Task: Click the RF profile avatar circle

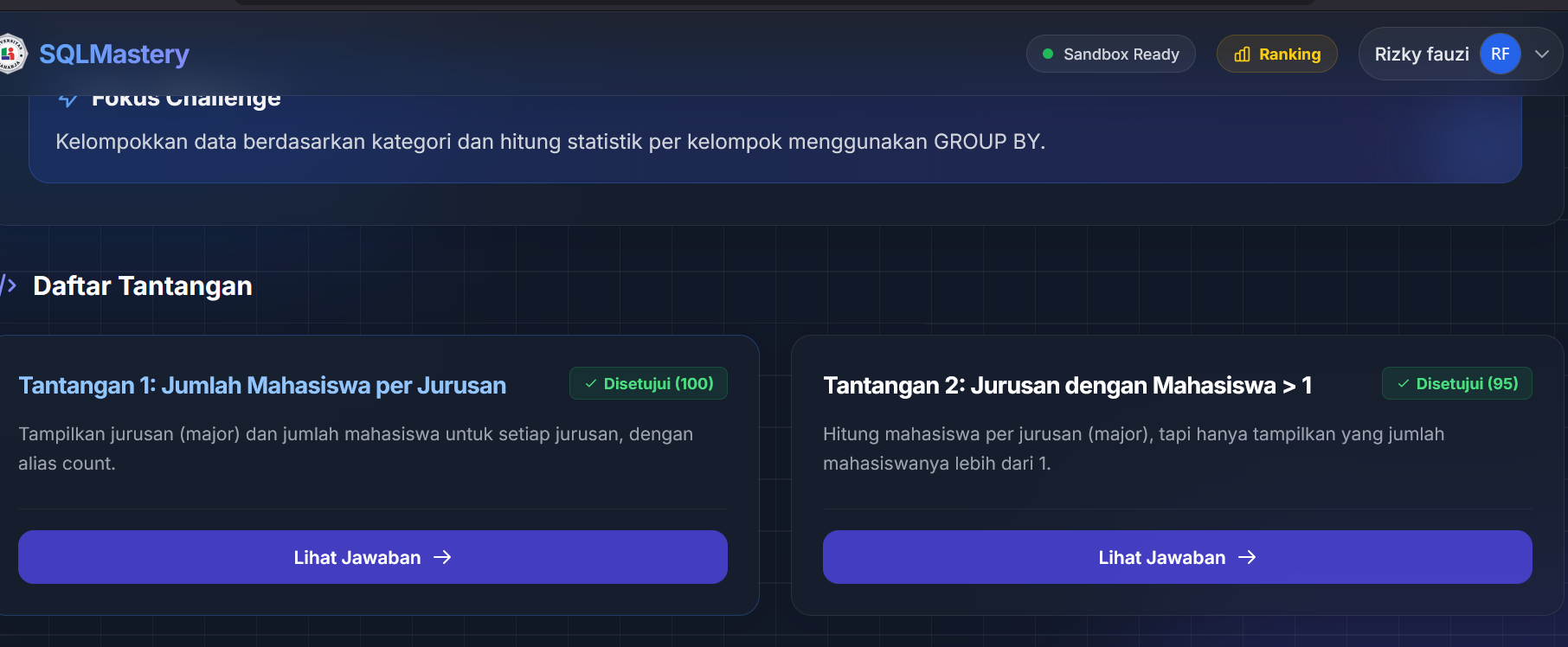Action: tap(1500, 54)
